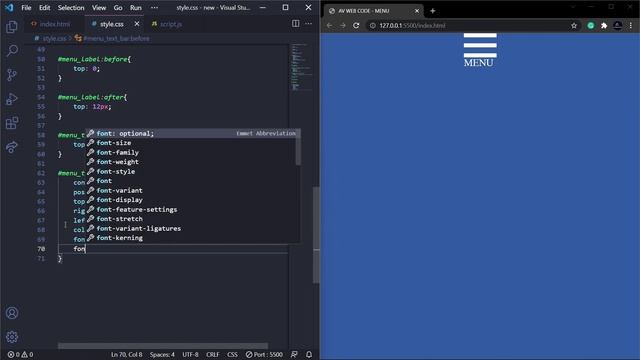
Task: Open the Source Control view
Action: tap(12, 75)
